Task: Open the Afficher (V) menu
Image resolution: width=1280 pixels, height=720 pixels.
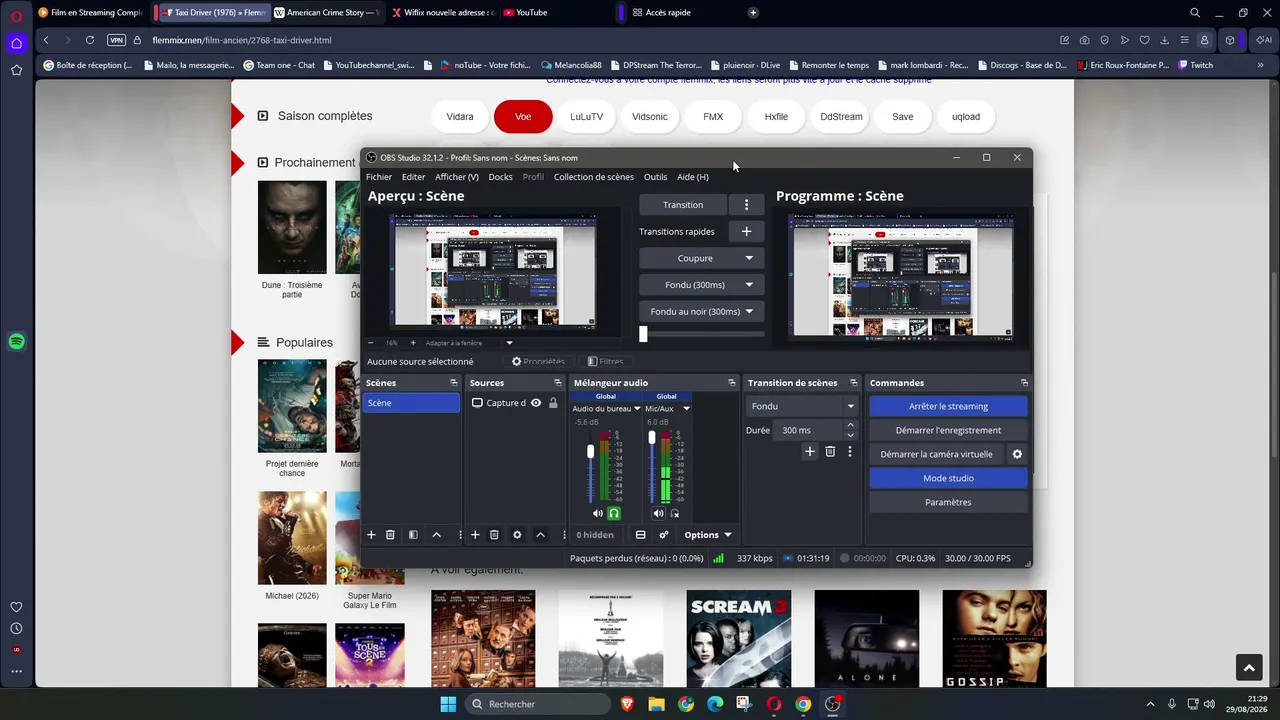Action: 457,177
